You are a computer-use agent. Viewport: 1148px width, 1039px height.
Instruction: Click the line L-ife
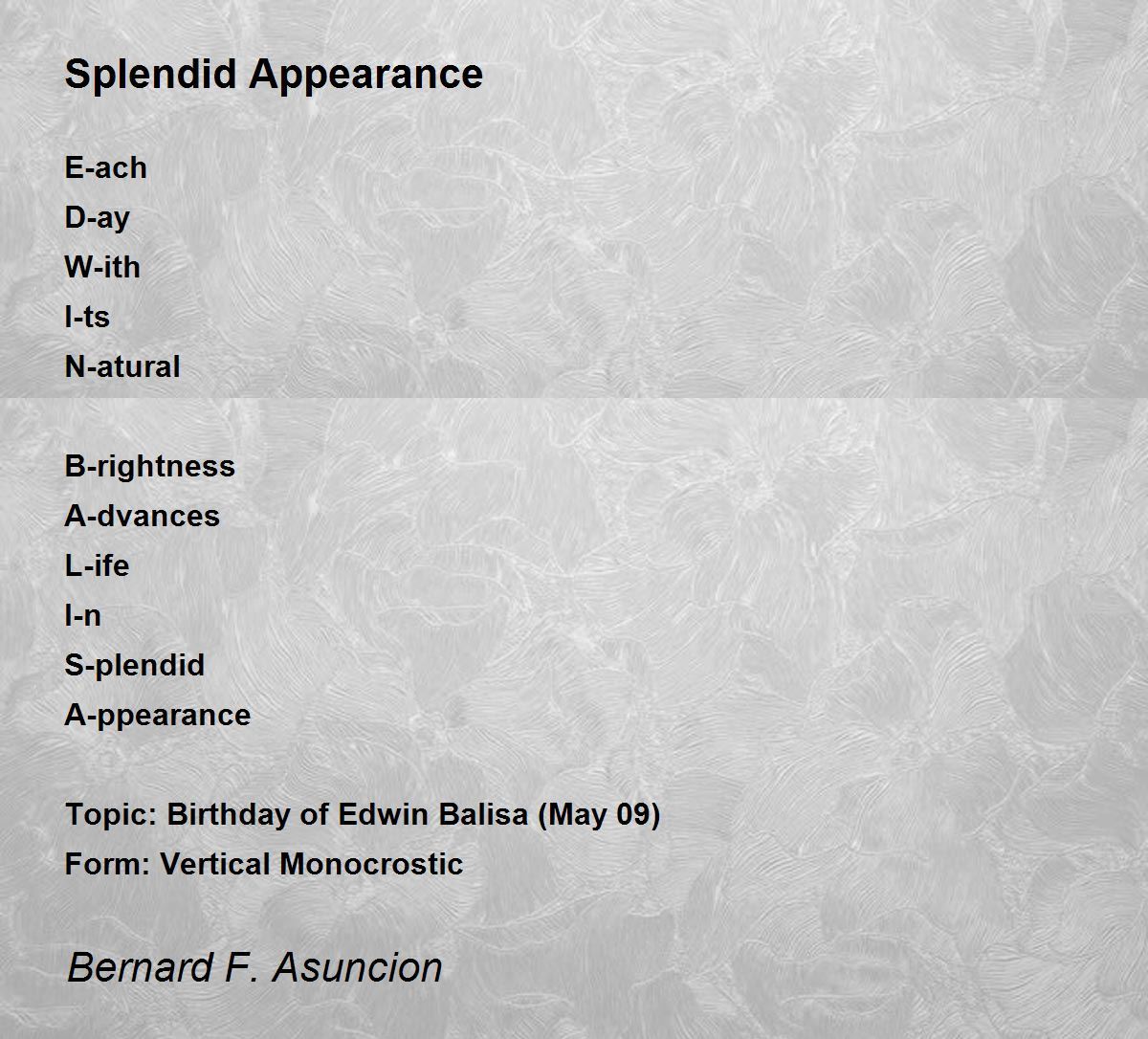point(97,565)
